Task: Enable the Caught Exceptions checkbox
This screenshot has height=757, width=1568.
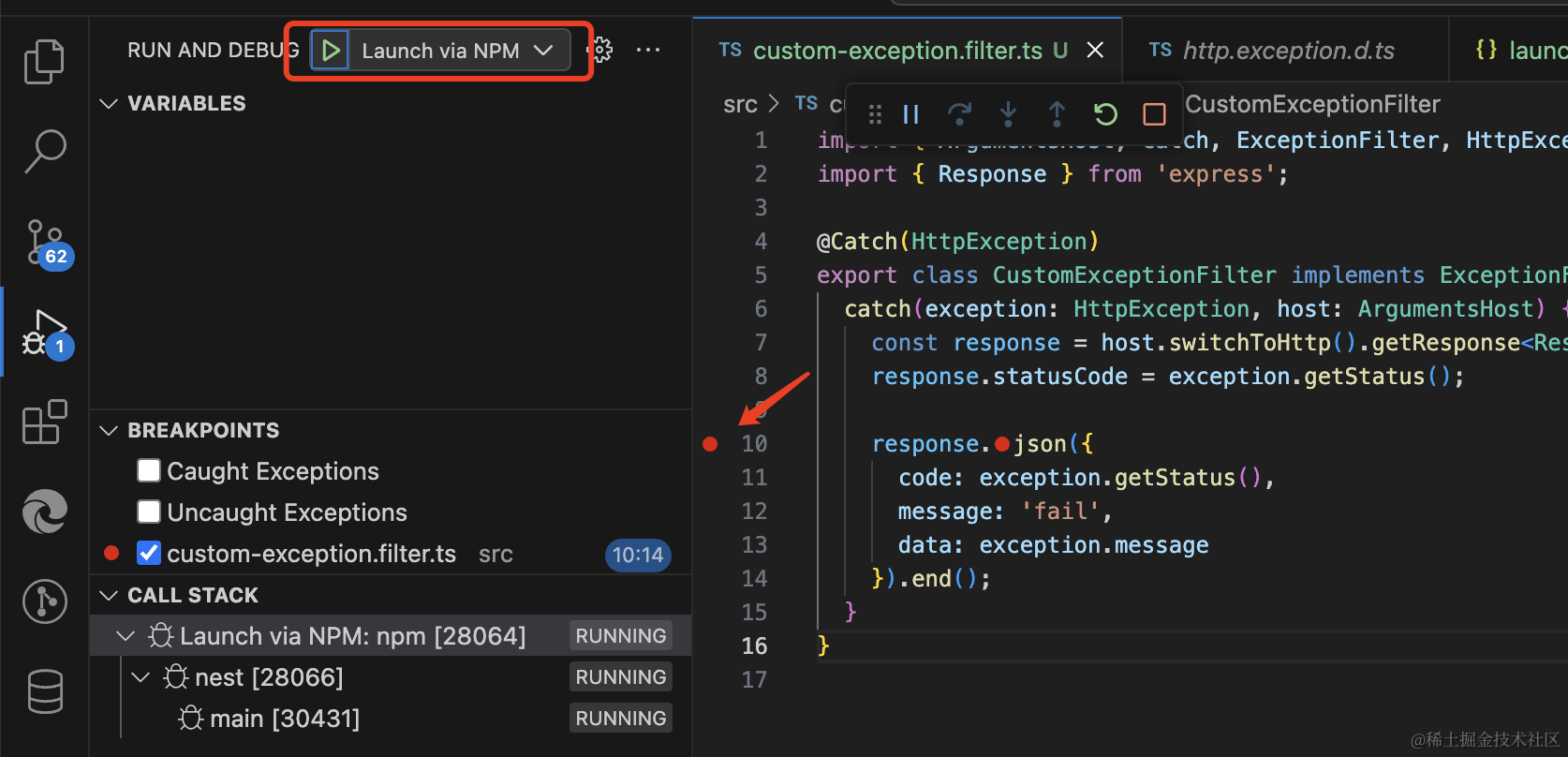Action: pos(149,470)
